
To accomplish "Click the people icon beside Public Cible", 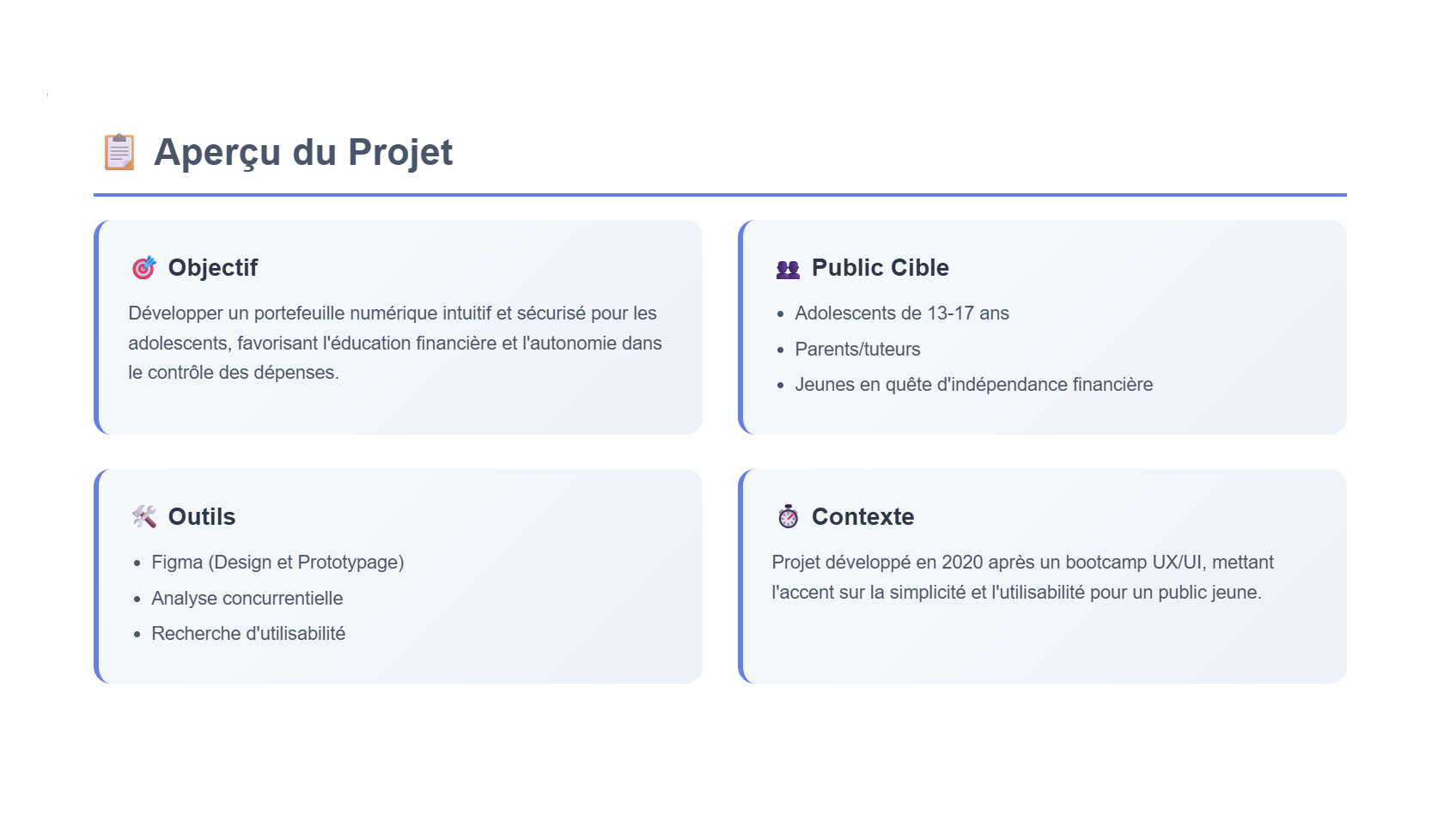I will pyautogui.click(x=788, y=269).
